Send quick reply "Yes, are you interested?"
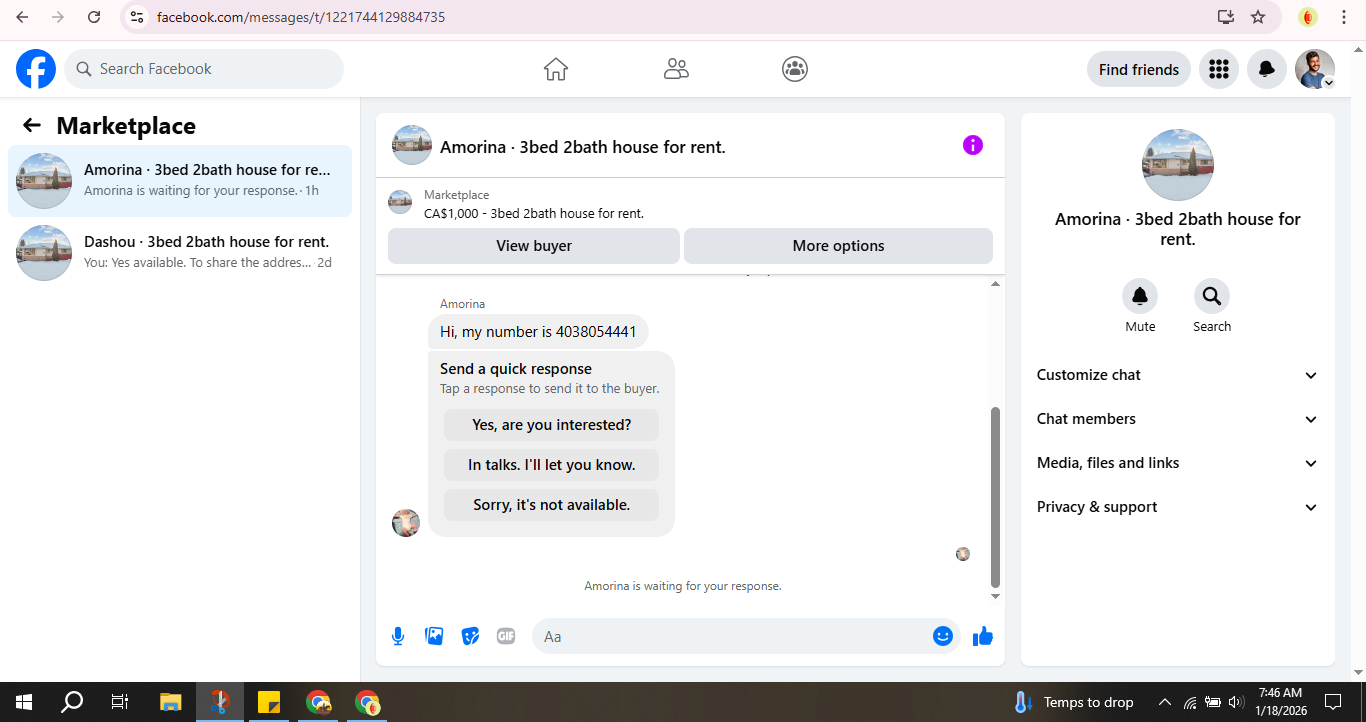This screenshot has height=722, width=1366. (552, 425)
